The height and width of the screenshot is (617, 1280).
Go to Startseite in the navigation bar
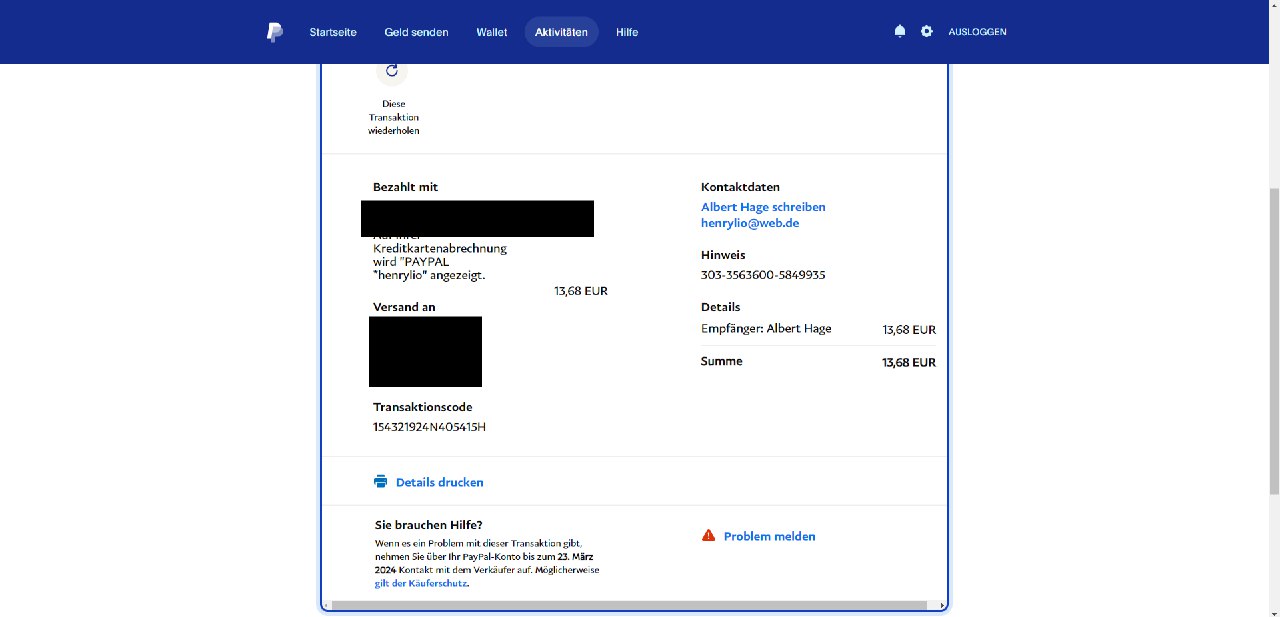(333, 32)
